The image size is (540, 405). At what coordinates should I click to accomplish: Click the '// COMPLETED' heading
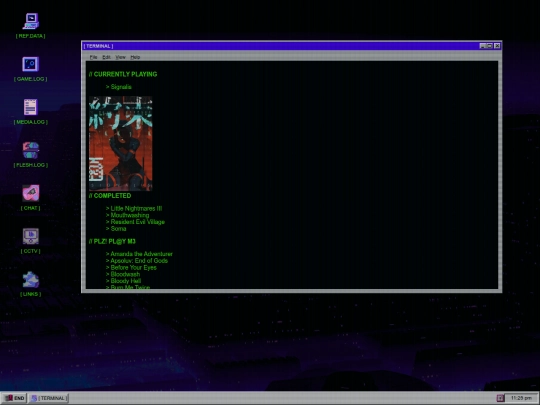tap(110, 196)
